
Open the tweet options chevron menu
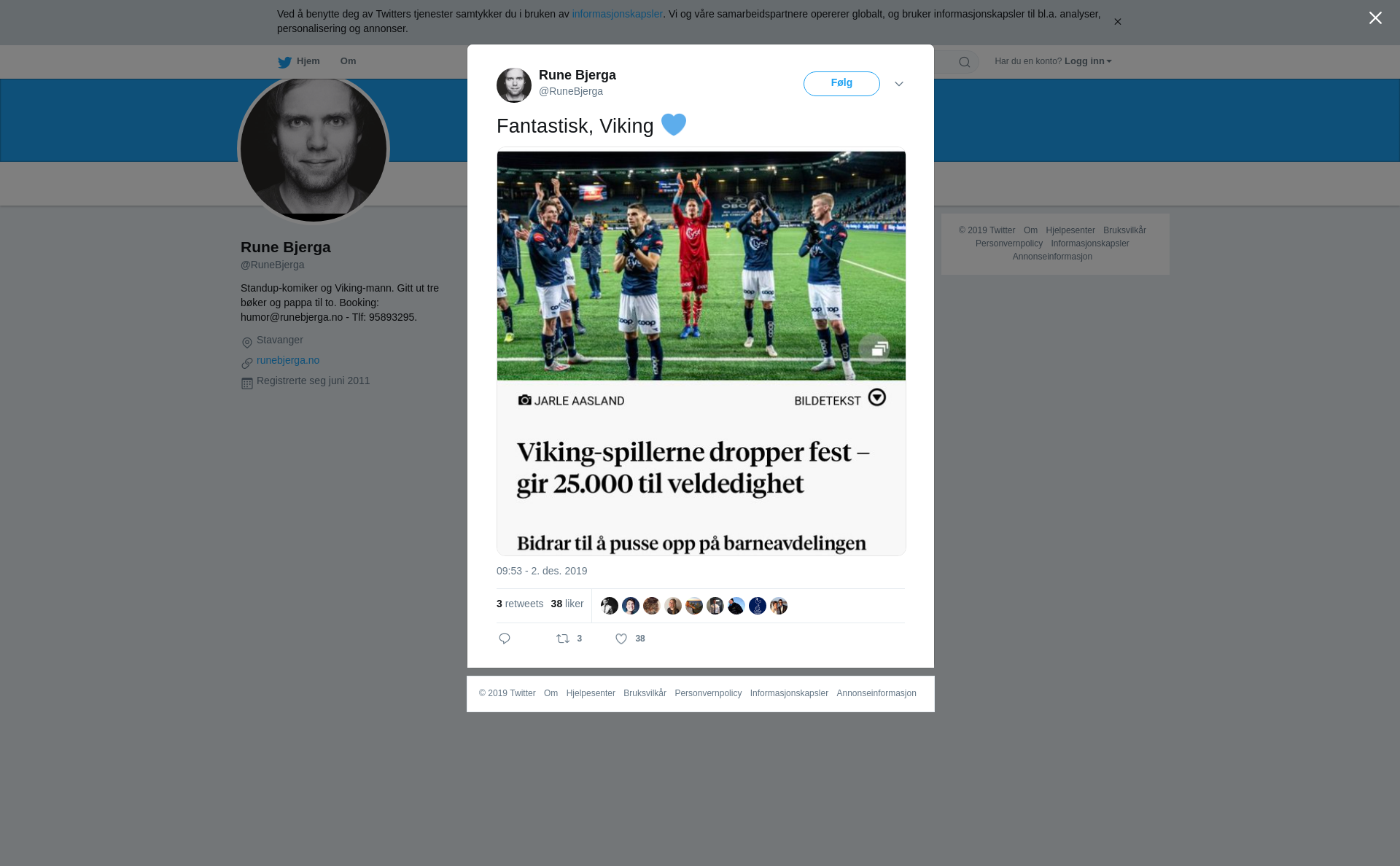click(899, 84)
